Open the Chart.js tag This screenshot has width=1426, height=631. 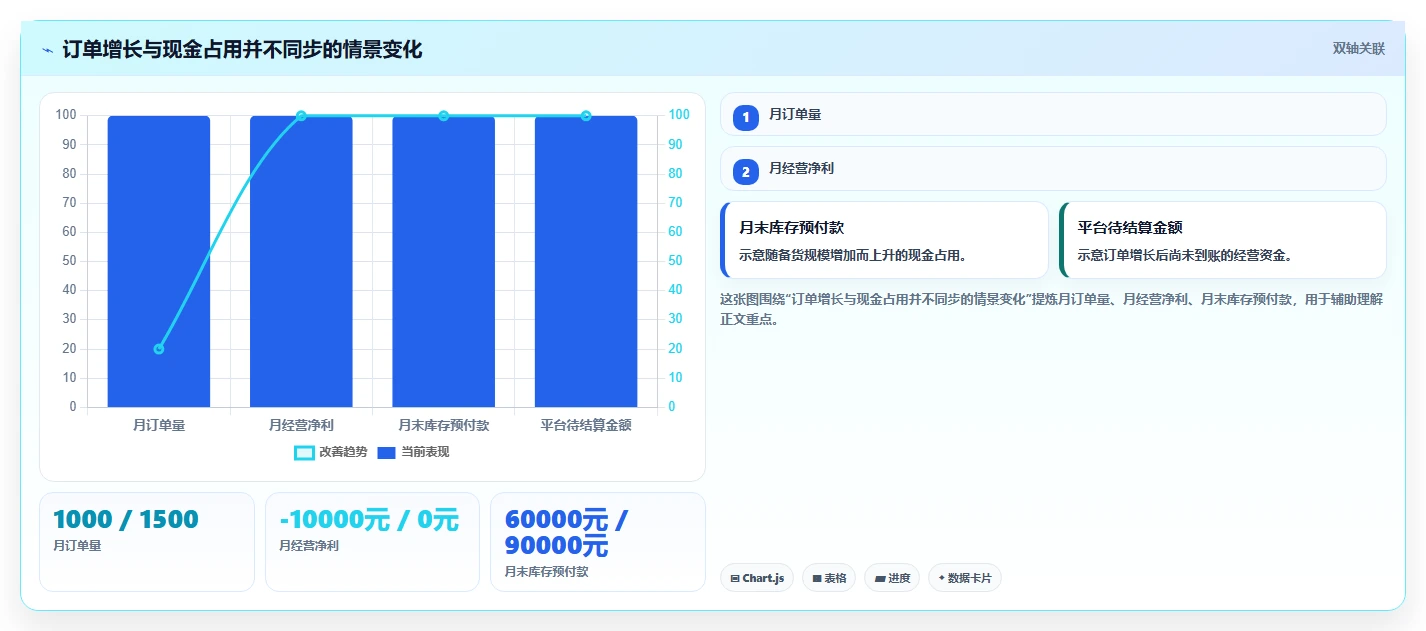tap(757, 578)
